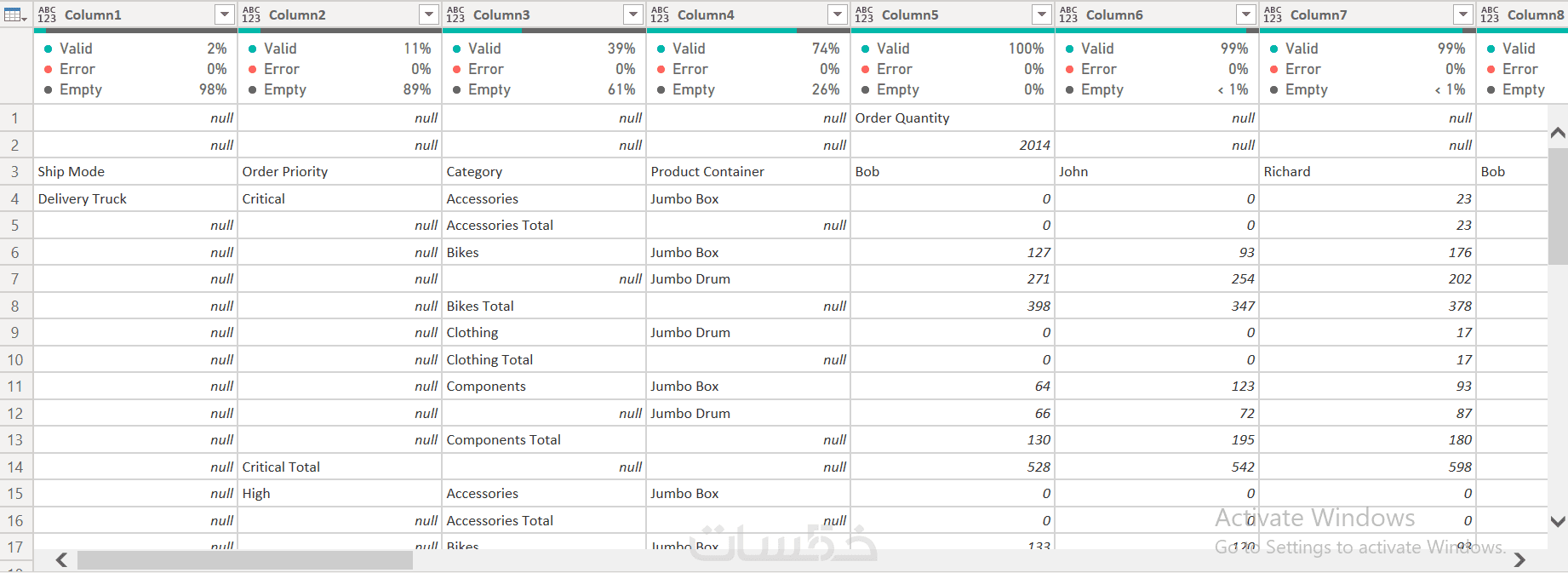Open the table options menu icon
The width and height of the screenshot is (1568, 573).
(15, 14)
